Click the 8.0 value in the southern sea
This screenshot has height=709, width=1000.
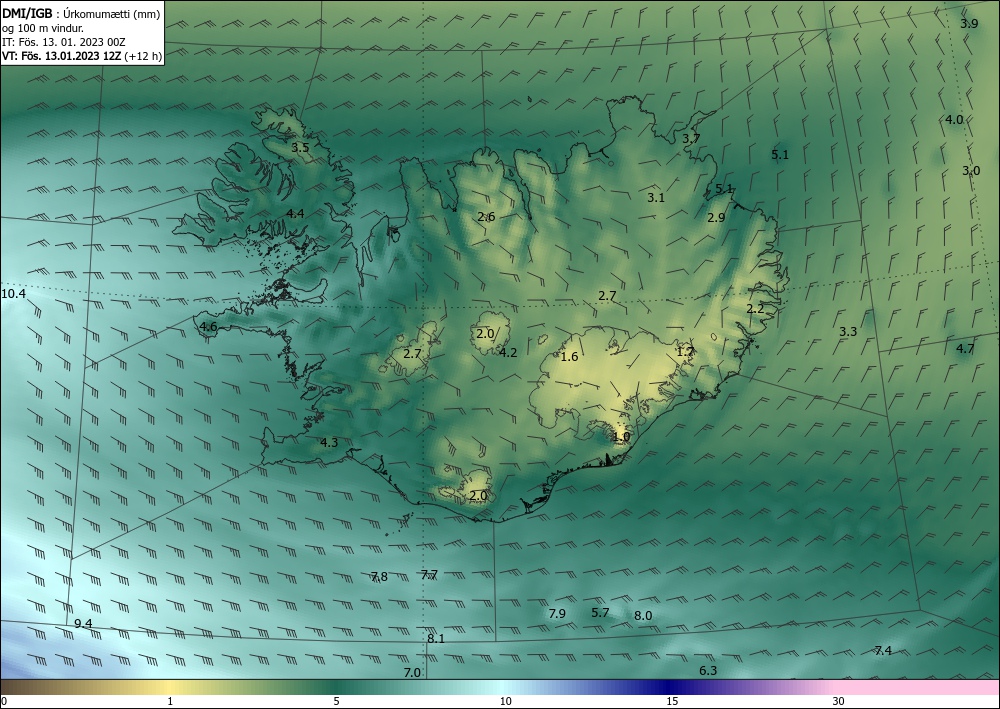(643, 615)
